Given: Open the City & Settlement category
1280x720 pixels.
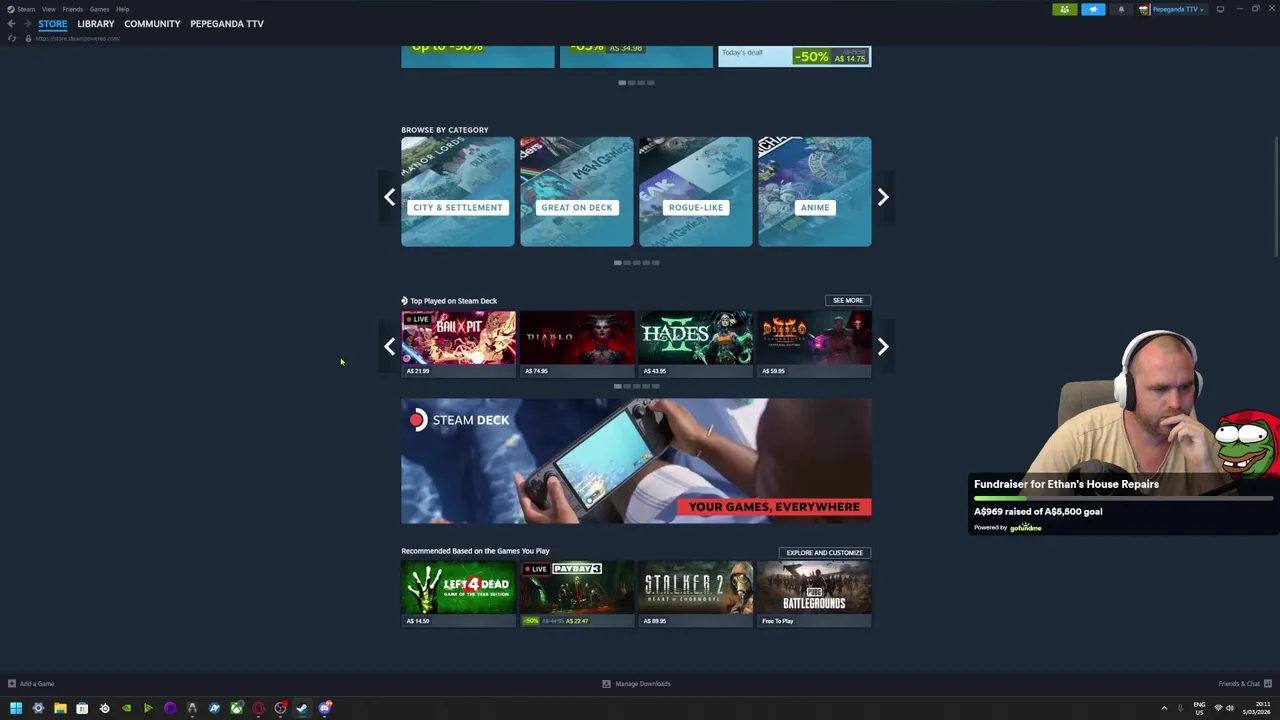Looking at the screenshot, I should pyautogui.click(x=458, y=192).
